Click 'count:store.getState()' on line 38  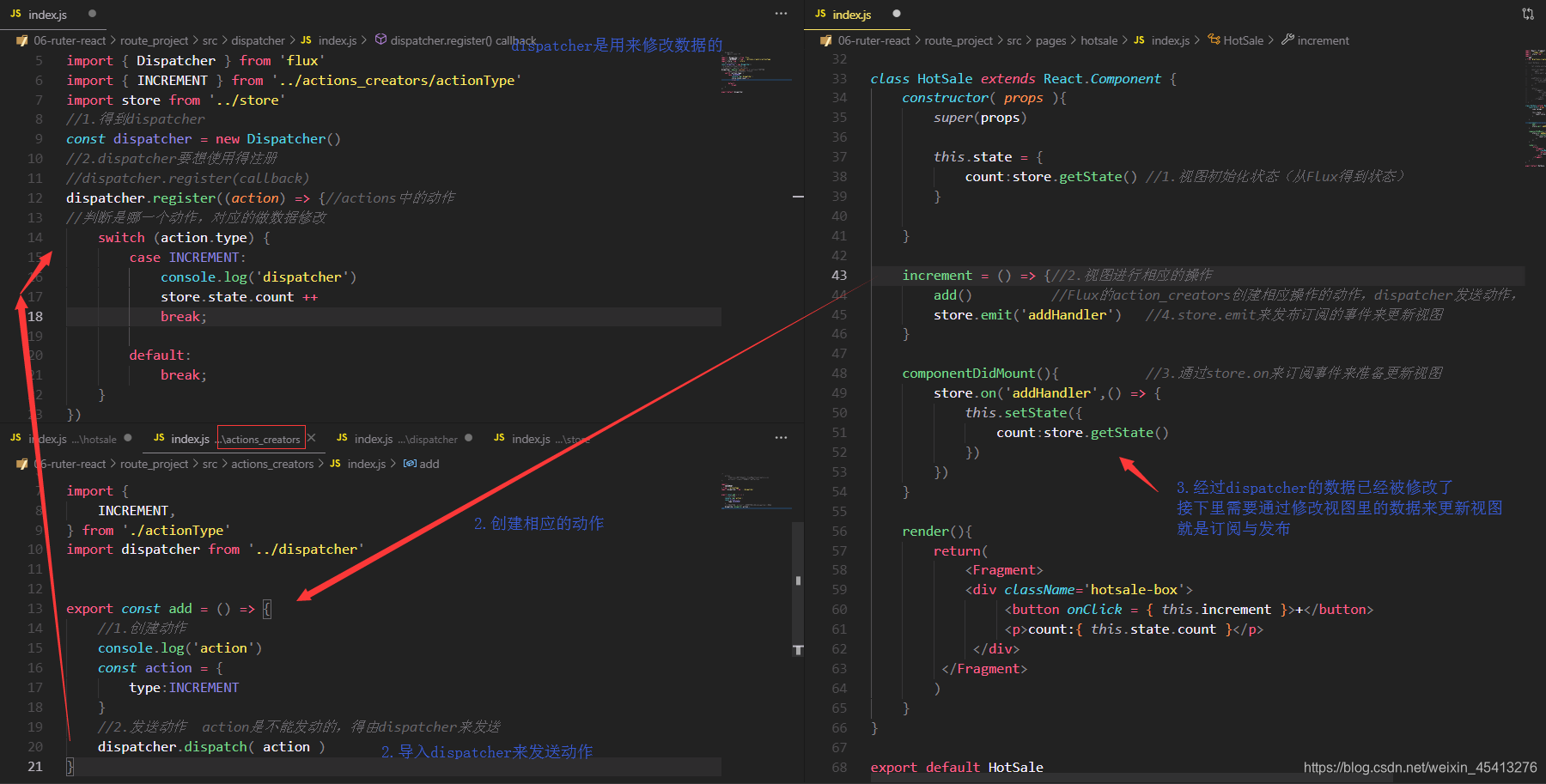1051,176
